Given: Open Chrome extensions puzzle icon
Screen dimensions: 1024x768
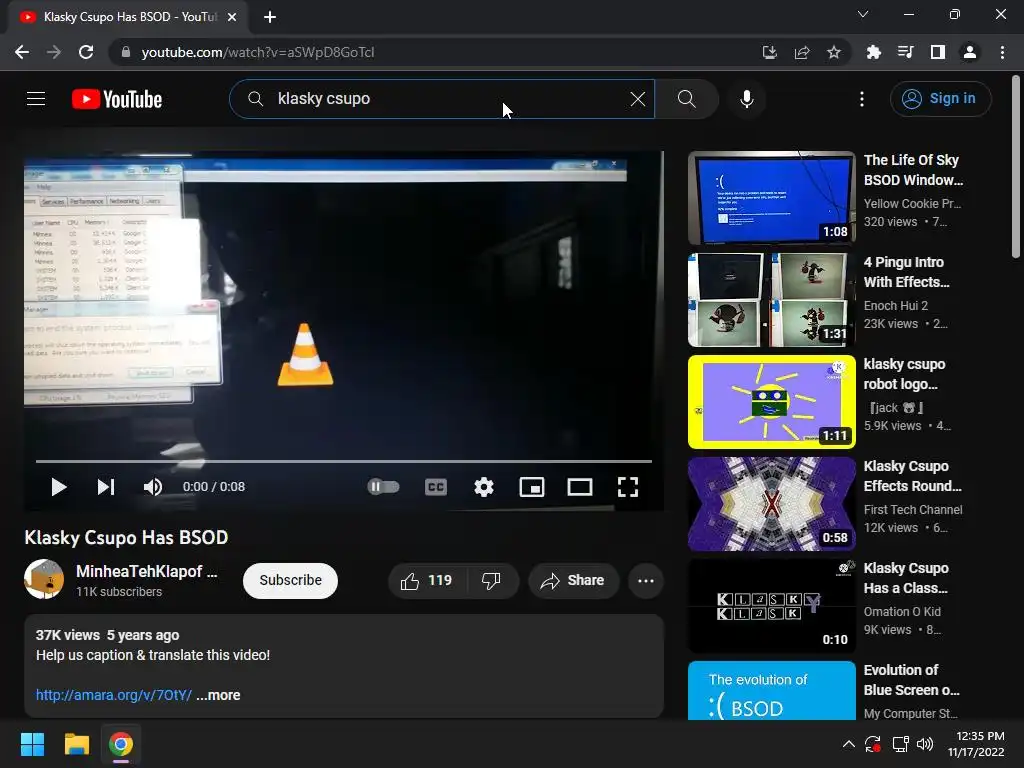Looking at the screenshot, I should point(873,52).
